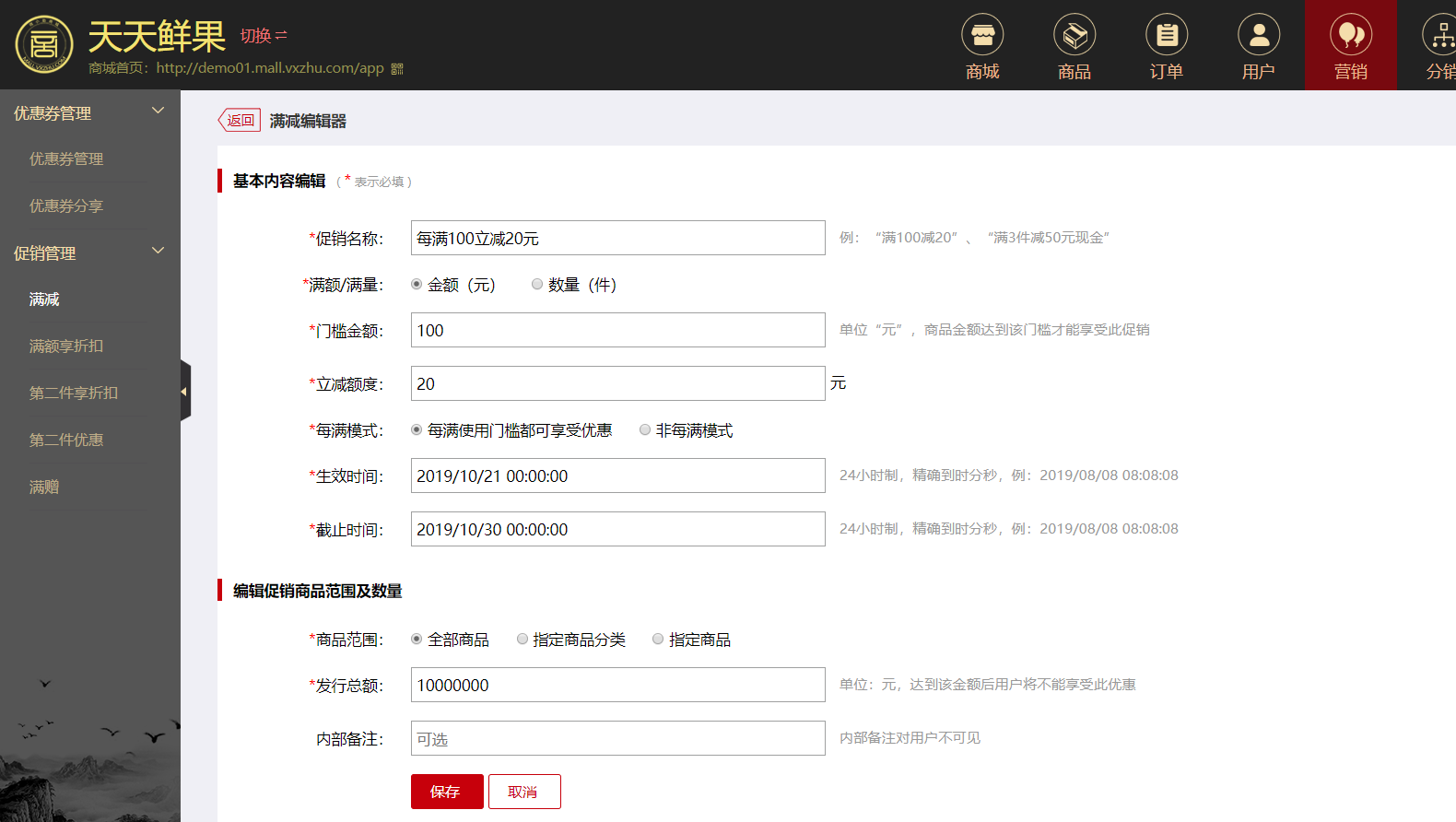Open the 营销 marketing icon
This screenshot has width=1456, height=822.
tap(1351, 45)
